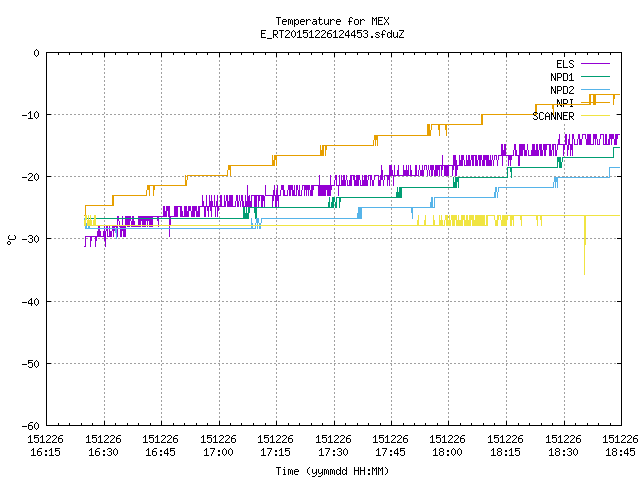Click the NPD1 legend label
640x480 pixels.
(562, 77)
